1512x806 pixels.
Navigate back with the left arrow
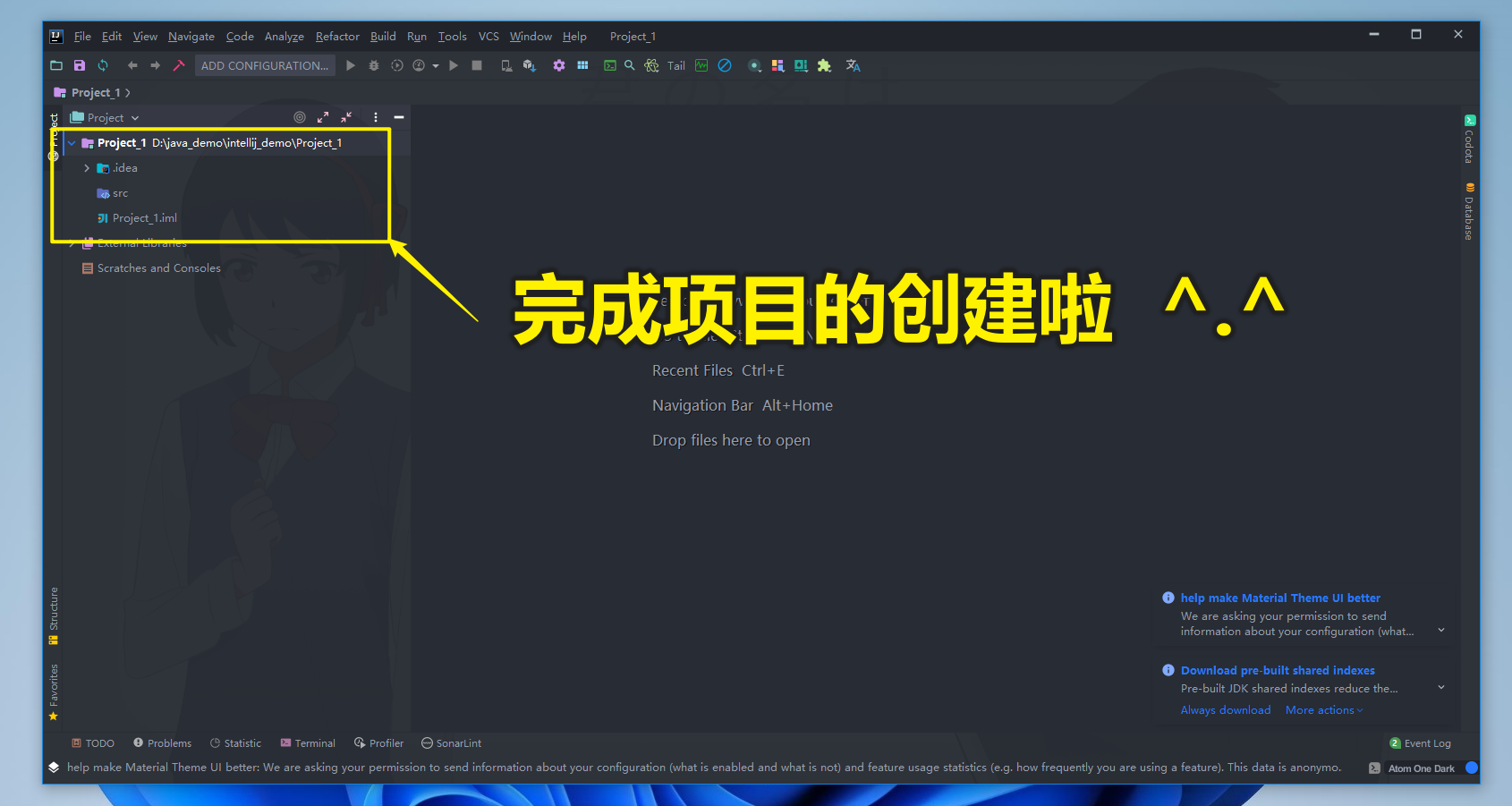(132, 65)
